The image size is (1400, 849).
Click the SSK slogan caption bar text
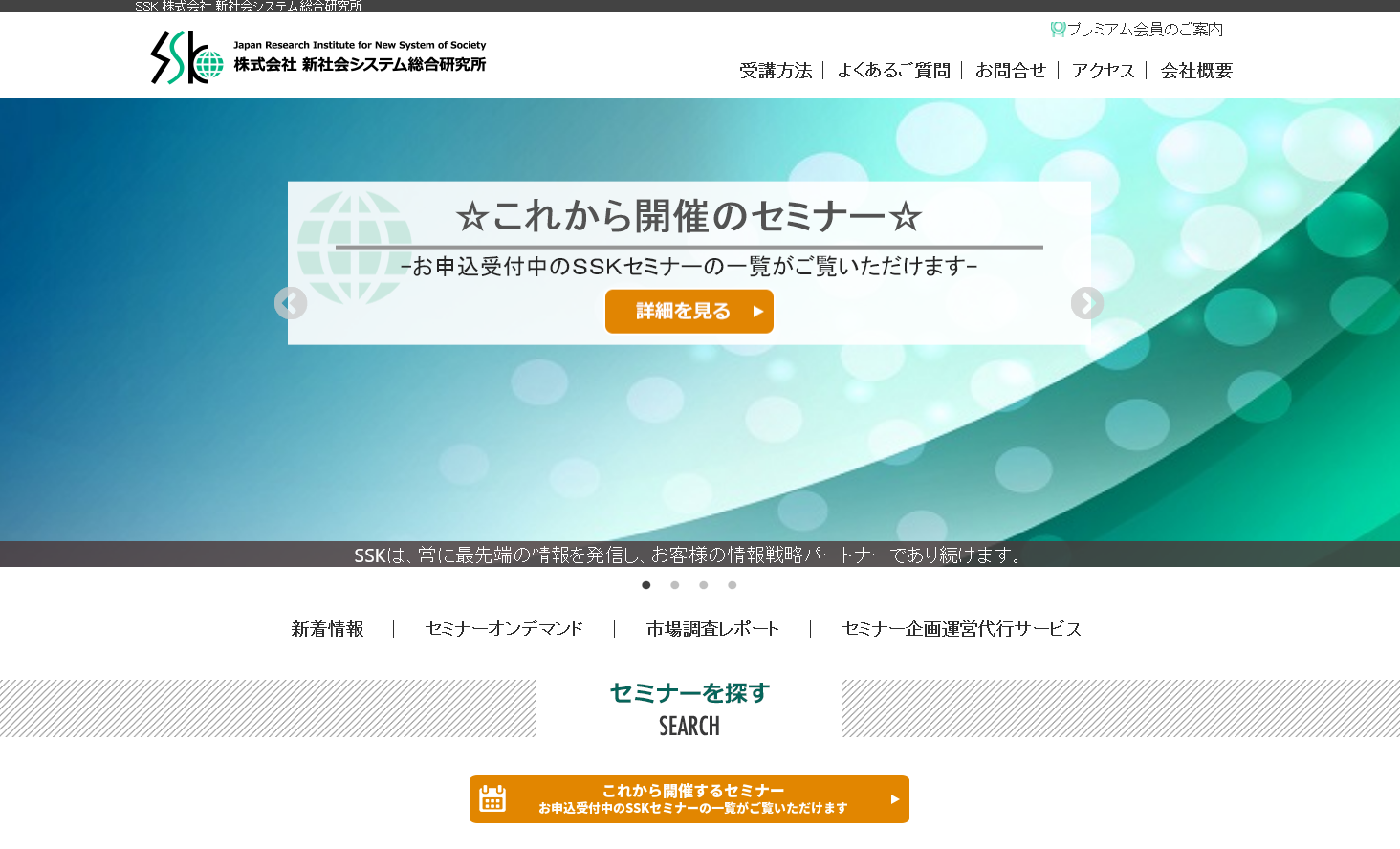click(x=689, y=555)
